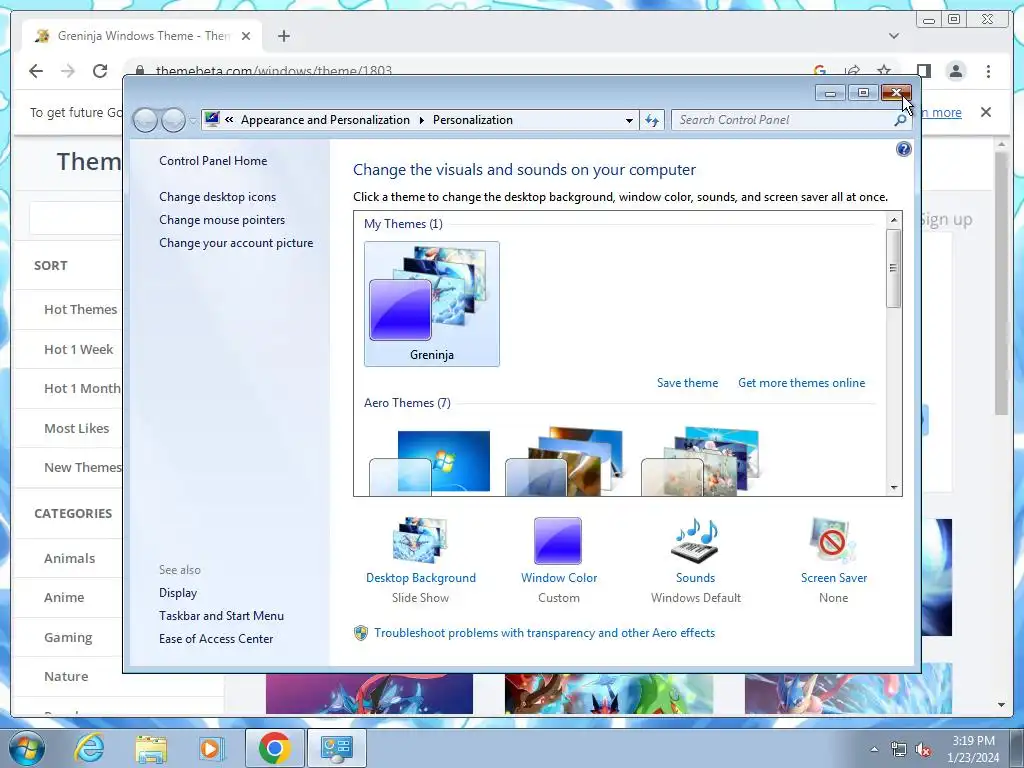Open the Desktop Background slide show icon
This screenshot has width=1024, height=768.
(421, 540)
